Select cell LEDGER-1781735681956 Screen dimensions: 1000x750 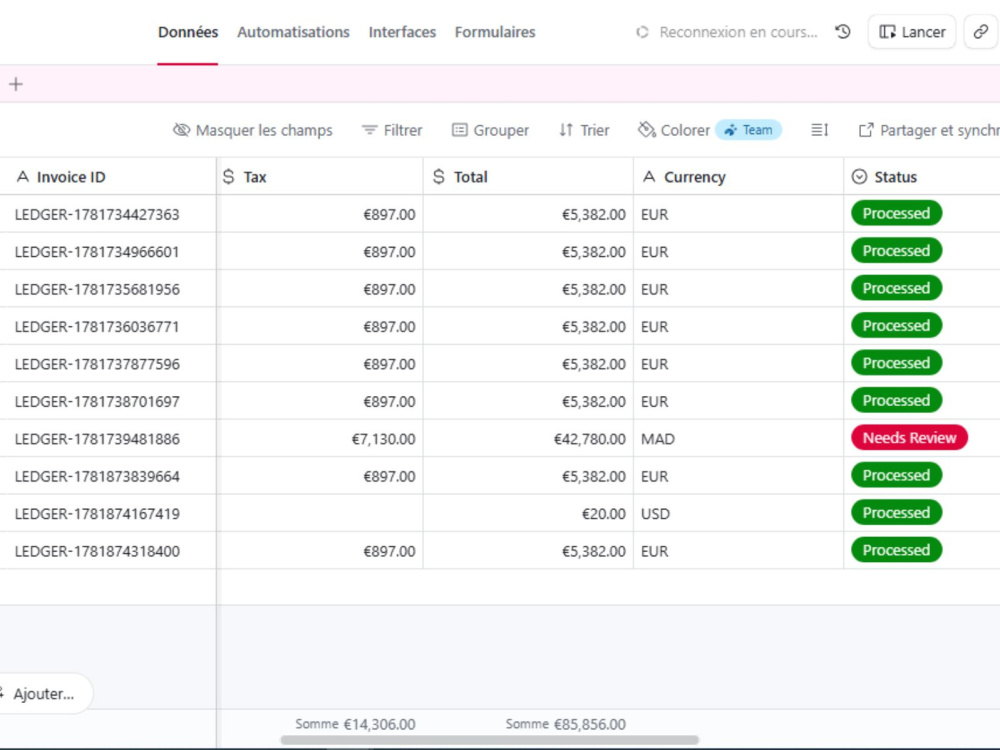click(x=108, y=289)
